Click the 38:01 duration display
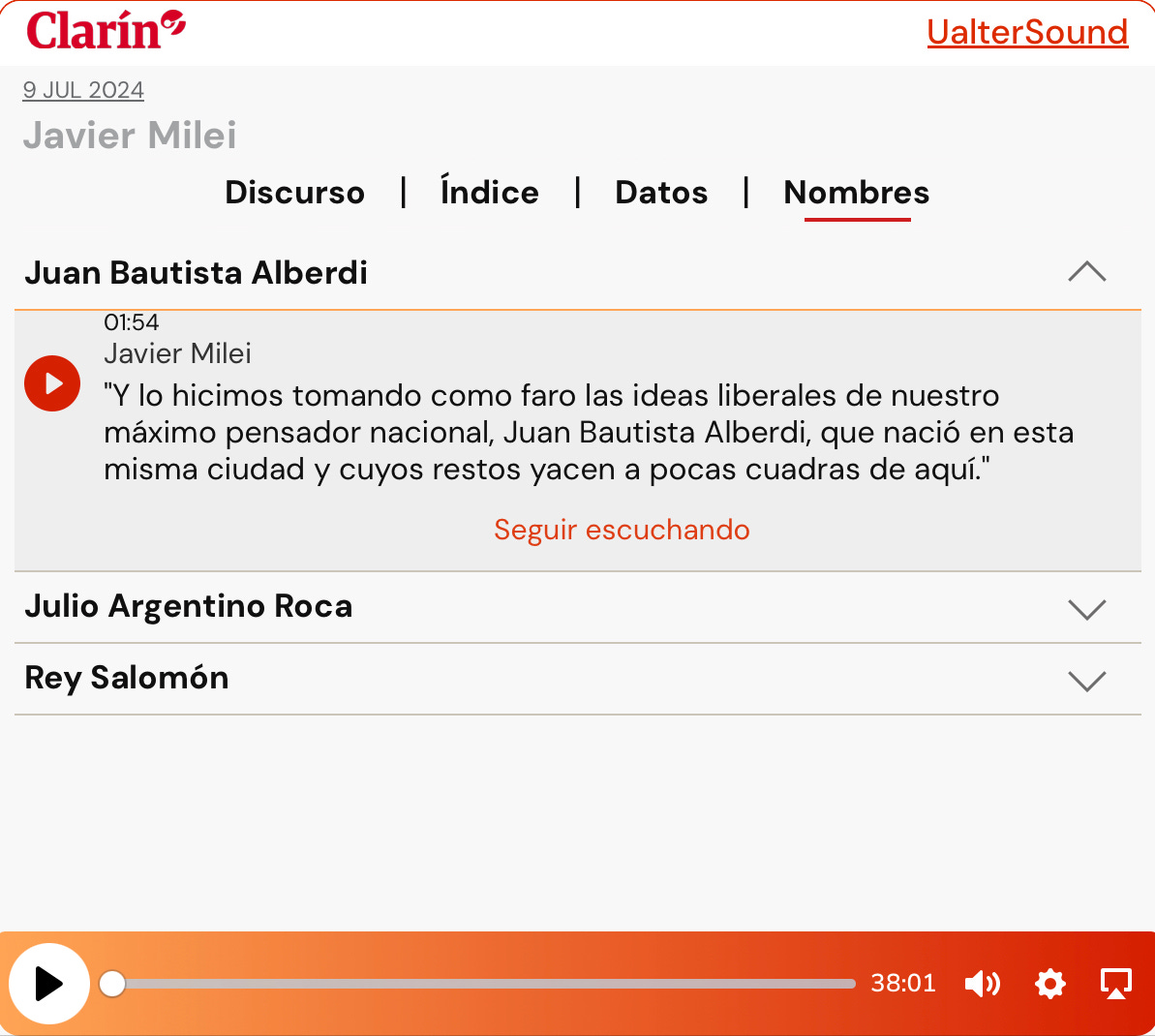The image size is (1155, 1036). (903, 983)
